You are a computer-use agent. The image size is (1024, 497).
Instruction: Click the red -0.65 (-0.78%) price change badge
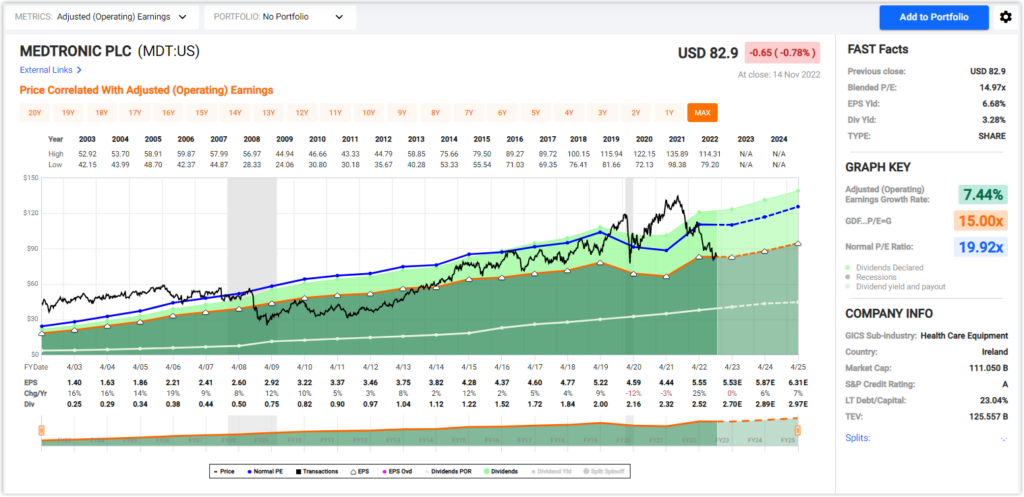point(782,52)
